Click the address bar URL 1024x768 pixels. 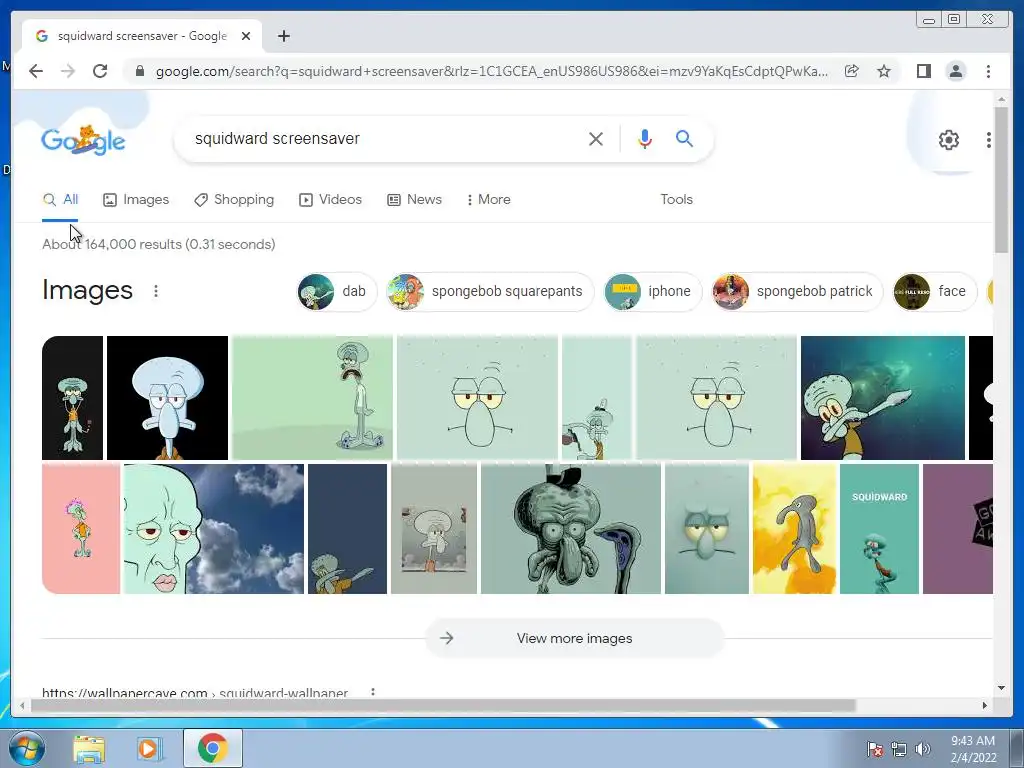pos(491,71)
